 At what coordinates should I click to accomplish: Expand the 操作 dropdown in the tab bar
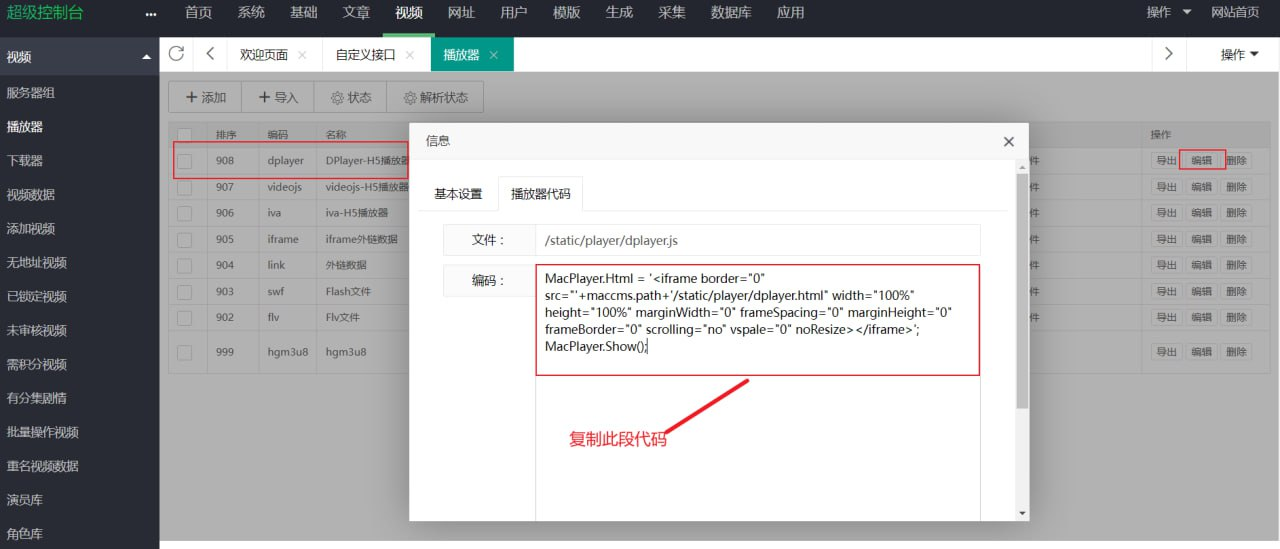coord(1239,55)
